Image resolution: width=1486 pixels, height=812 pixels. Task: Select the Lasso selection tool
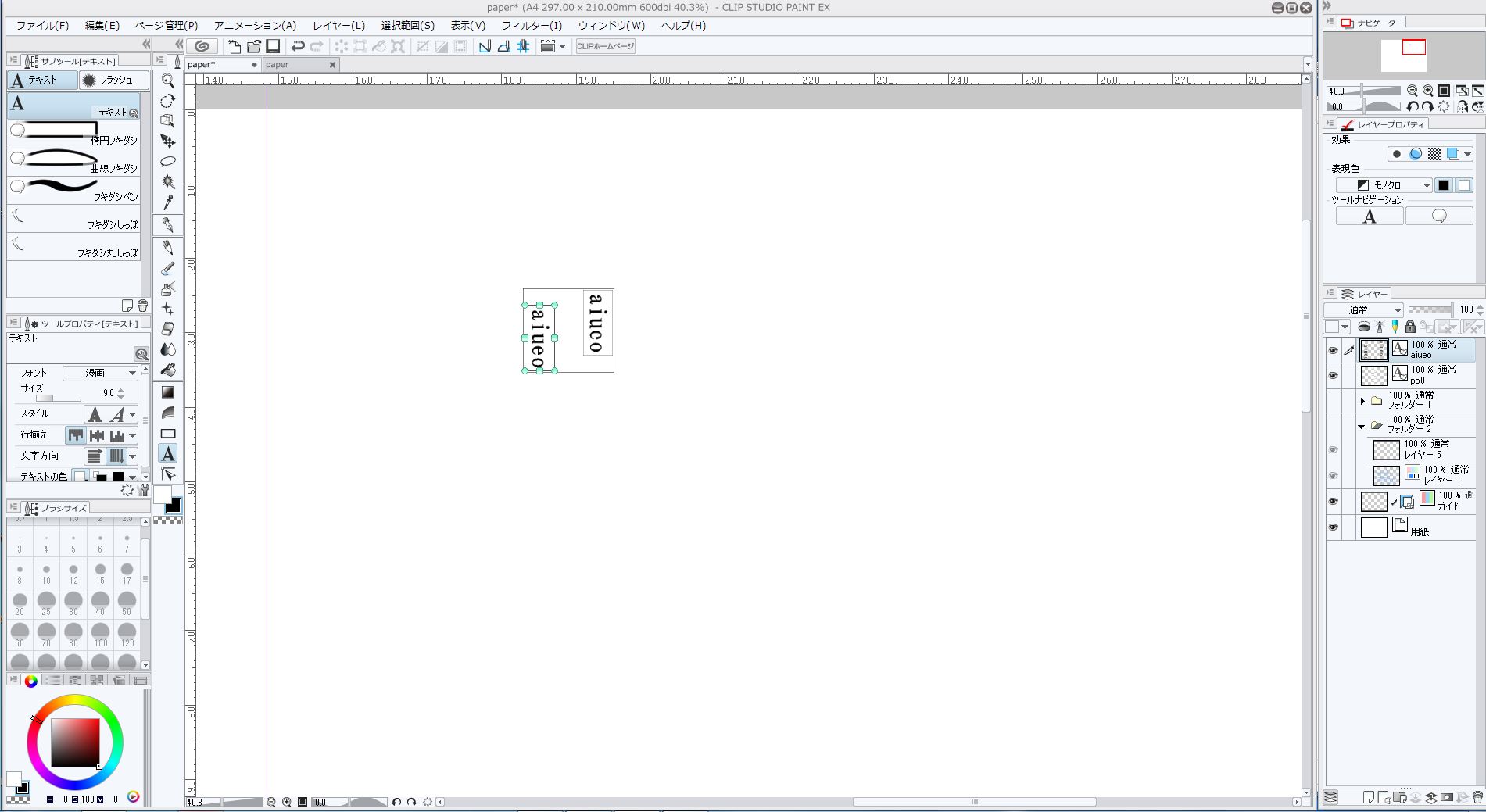tap(167, 162)
